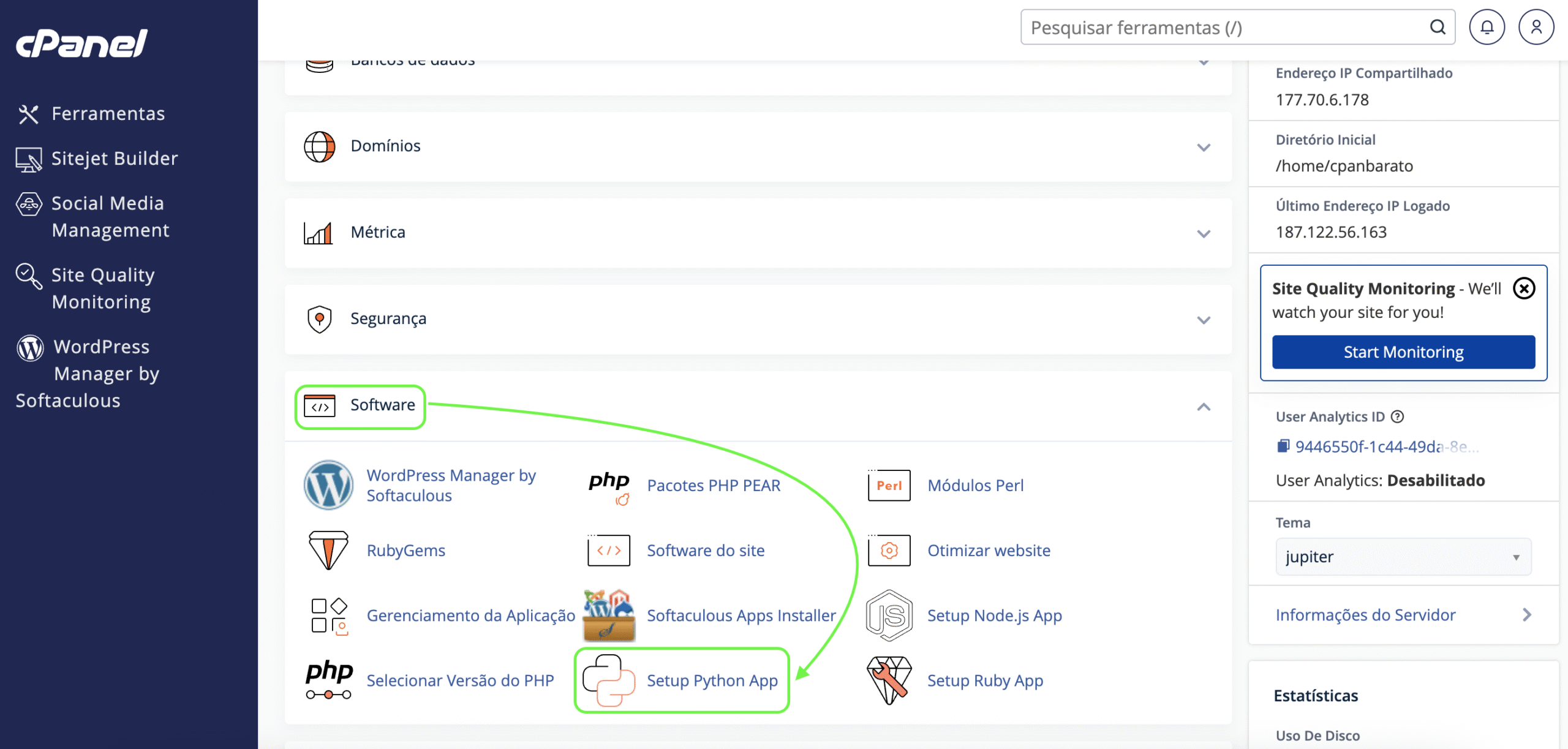The width and height of the screenshot is (1568, 749).
Task: Click the PHP PEAR icon
Action: coord(609,487)
